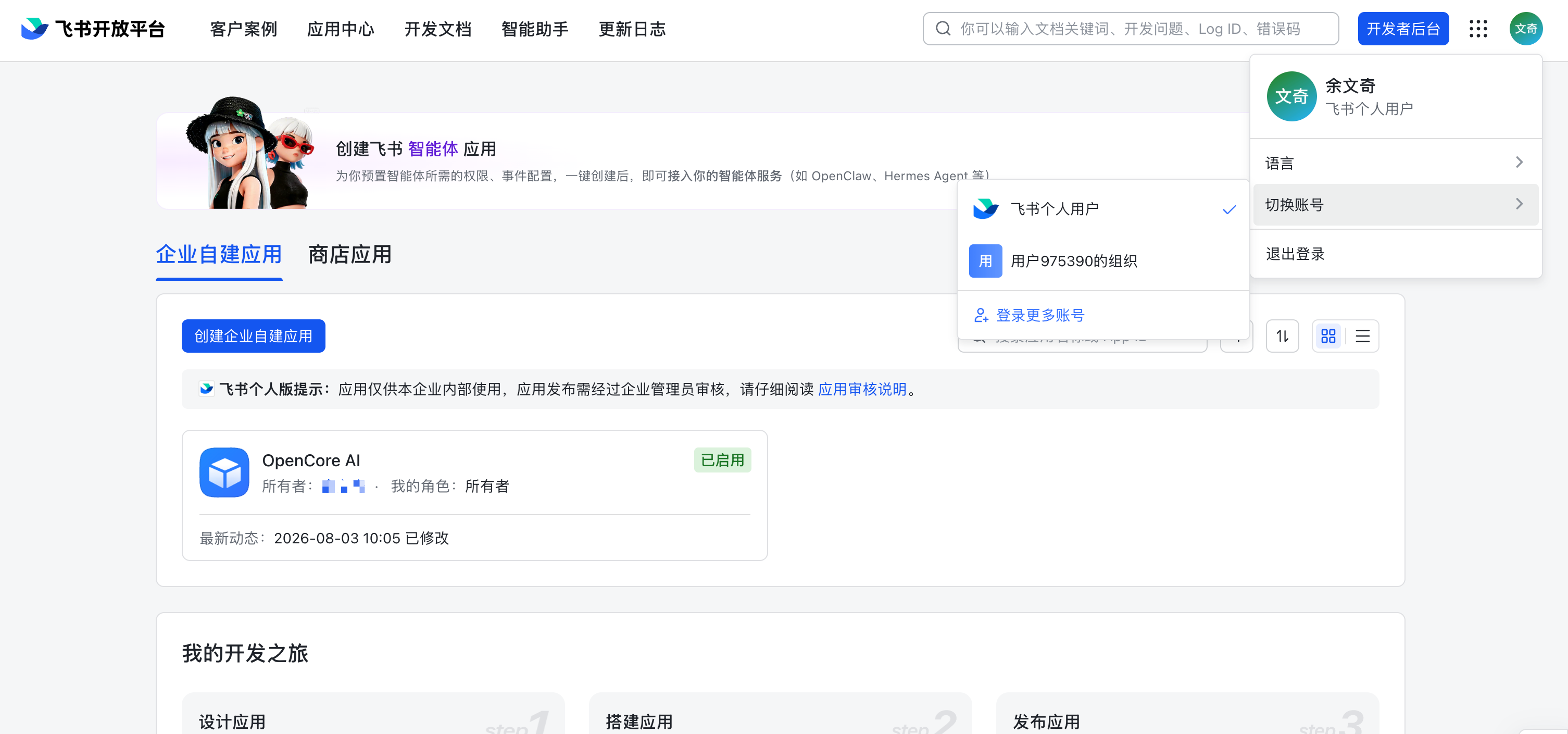Select the 企业自建应用 tab
1568x734 pixels.
[219, 255]
